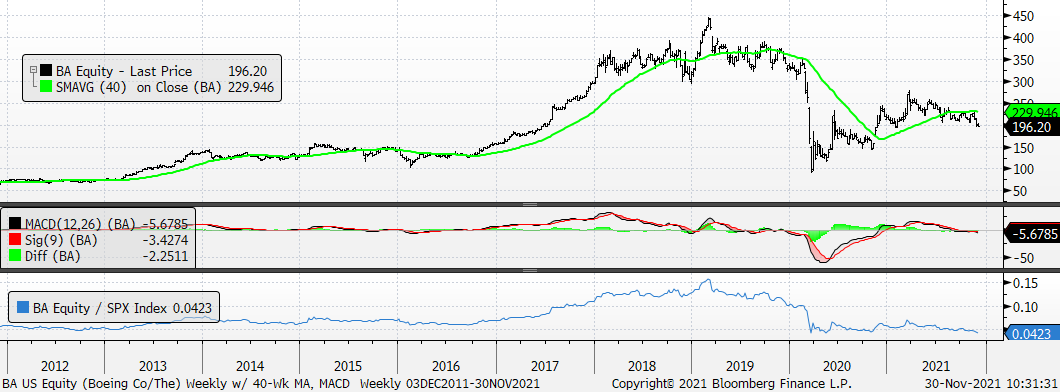This screenshot has height=392, width=1060.
Task: Click the 2014 year label on time axis
Action: (251, 366)
